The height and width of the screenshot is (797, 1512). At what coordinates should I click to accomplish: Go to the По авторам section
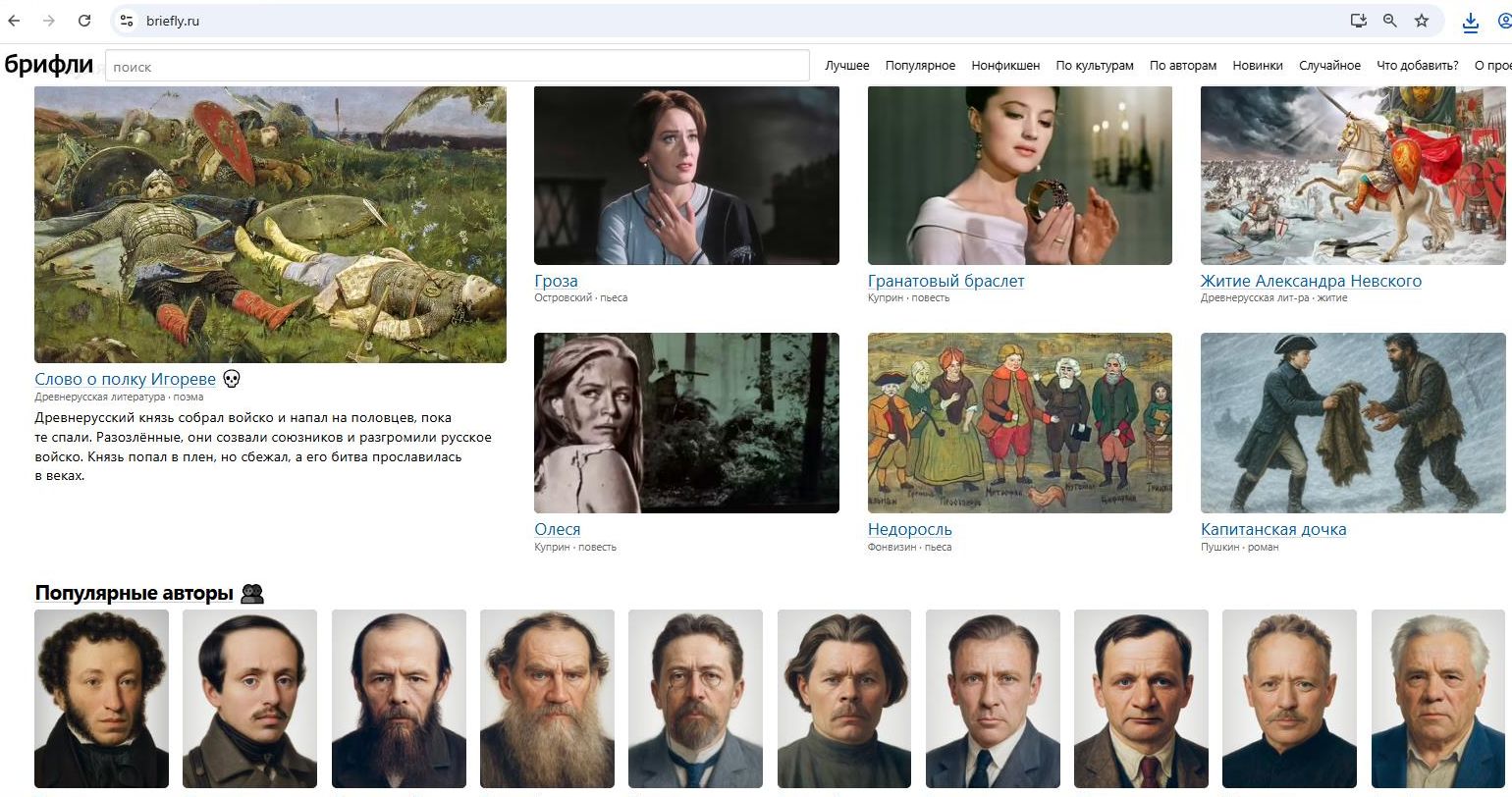pos(1182,66)
